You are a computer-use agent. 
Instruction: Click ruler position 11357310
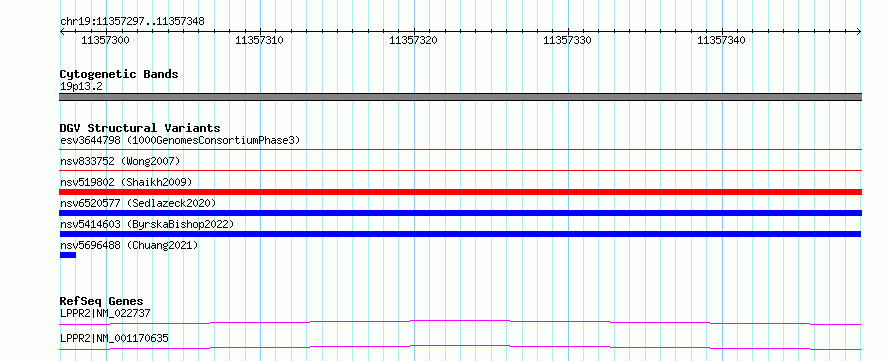259,40
